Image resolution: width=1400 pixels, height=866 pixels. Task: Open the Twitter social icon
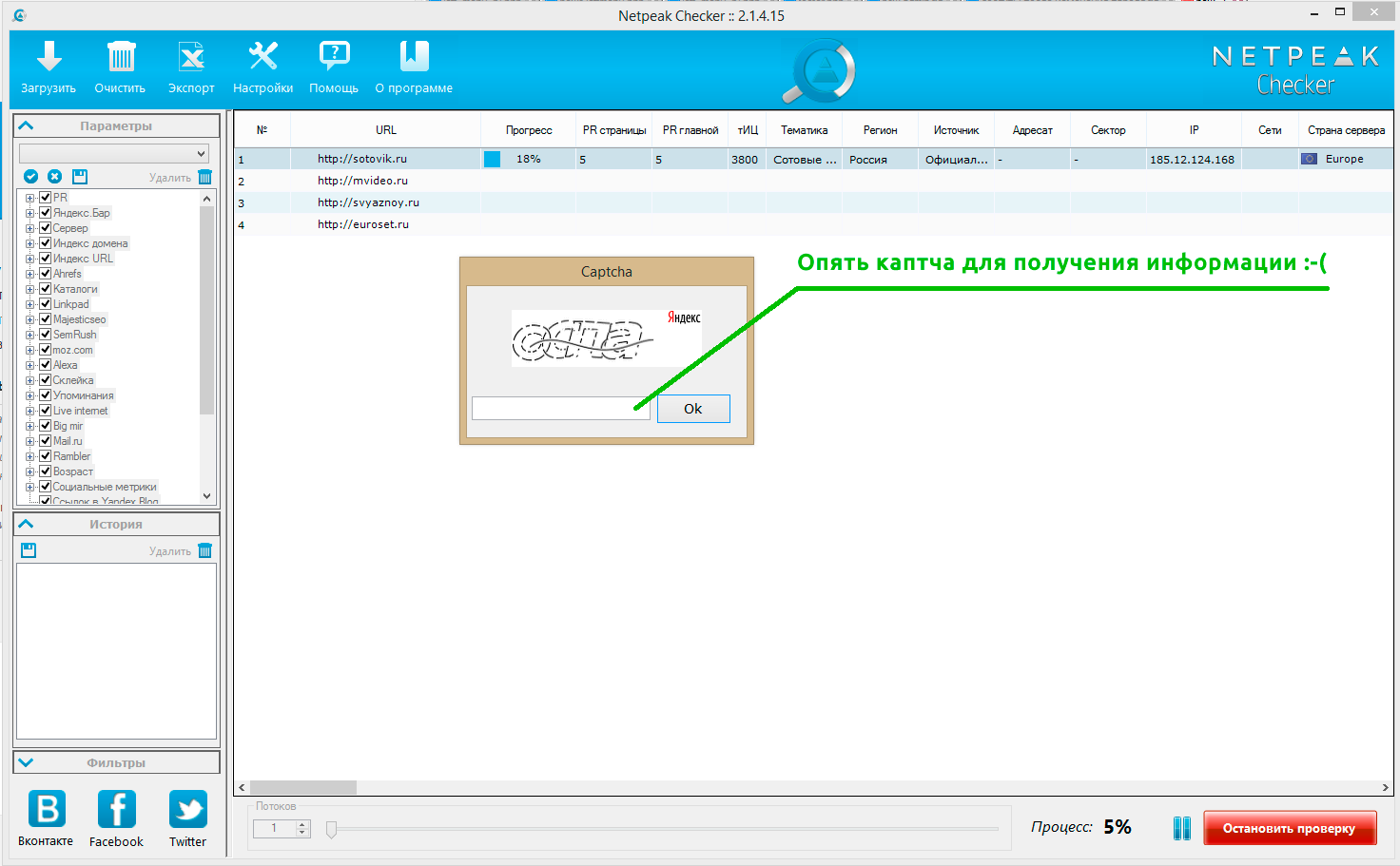point(188,810)
